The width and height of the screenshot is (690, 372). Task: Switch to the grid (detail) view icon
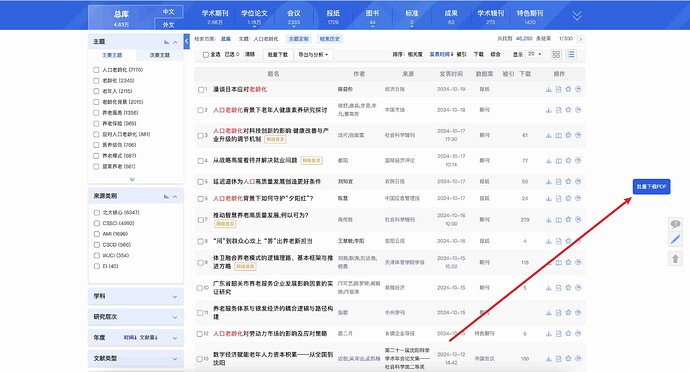[556, 54]
